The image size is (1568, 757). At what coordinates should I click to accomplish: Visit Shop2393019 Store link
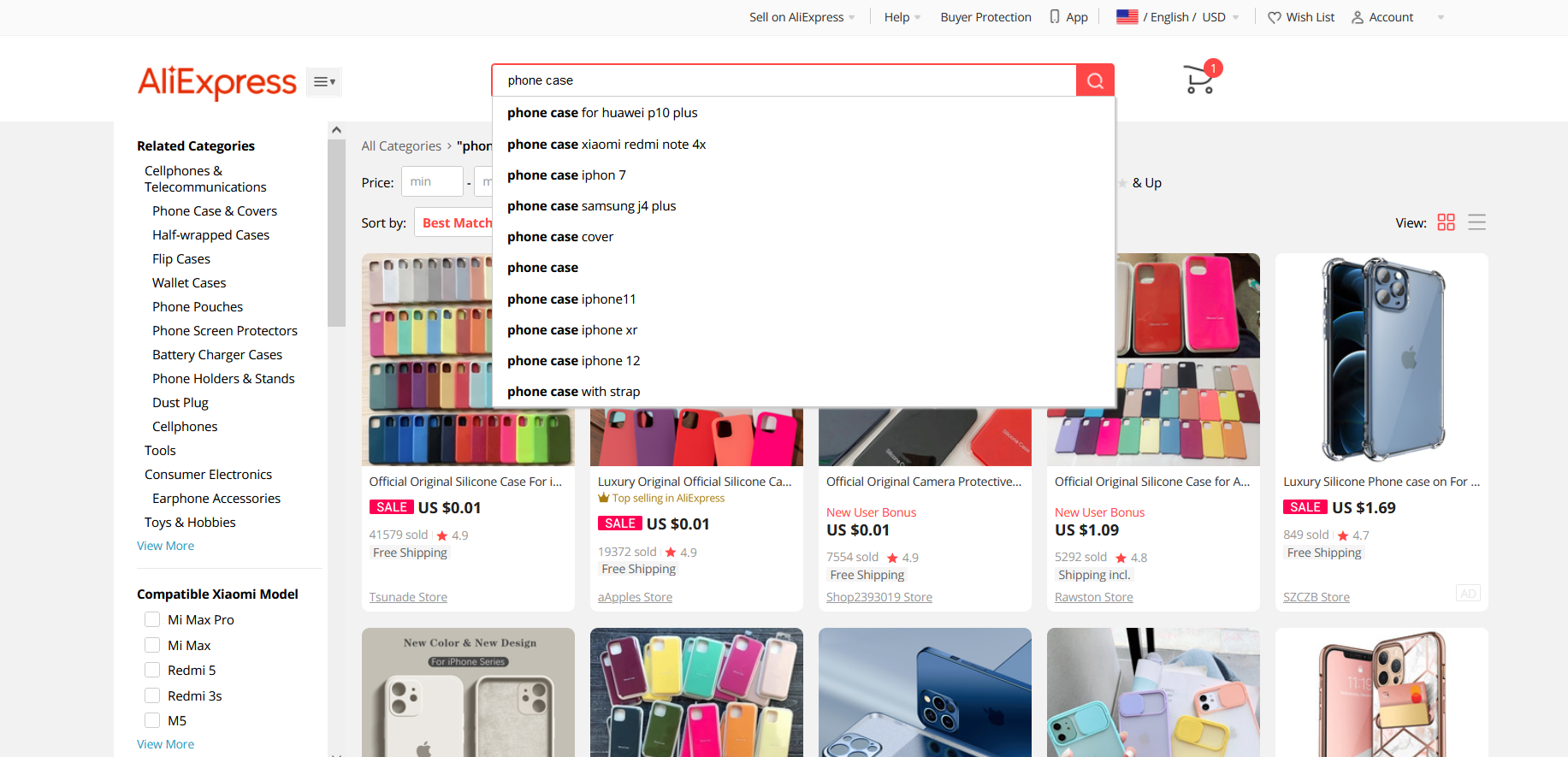tap(879, 597)
